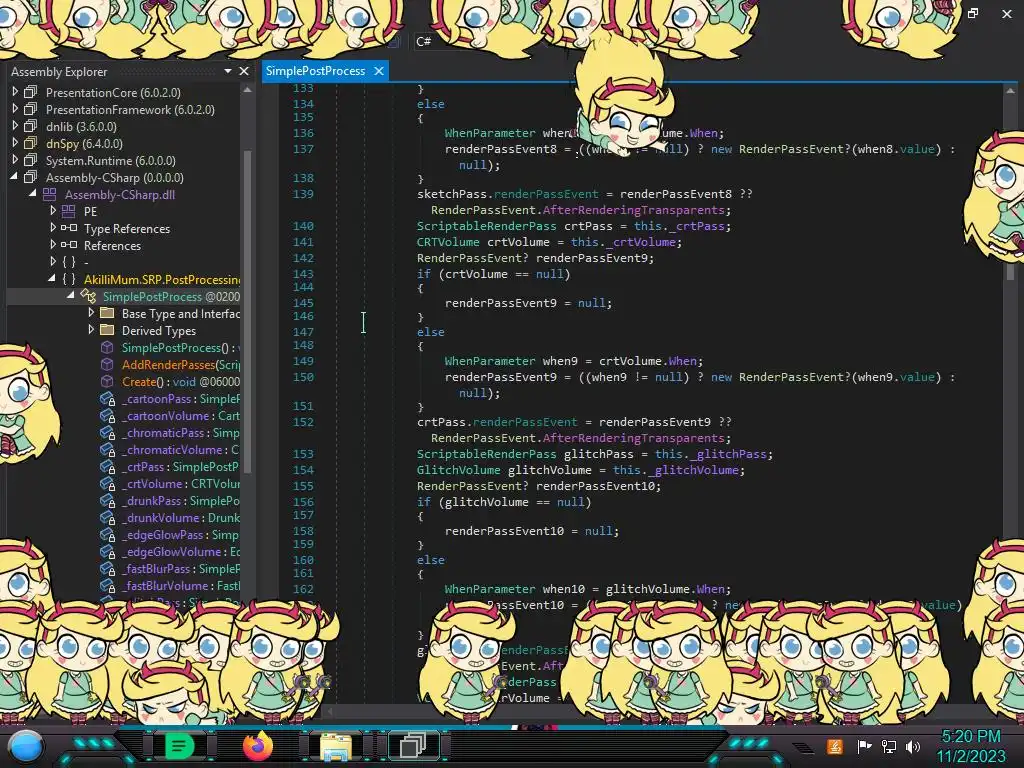Click the AddRenderPasses method icon
The image size is (1024, 768).
[x=107, y=364]
